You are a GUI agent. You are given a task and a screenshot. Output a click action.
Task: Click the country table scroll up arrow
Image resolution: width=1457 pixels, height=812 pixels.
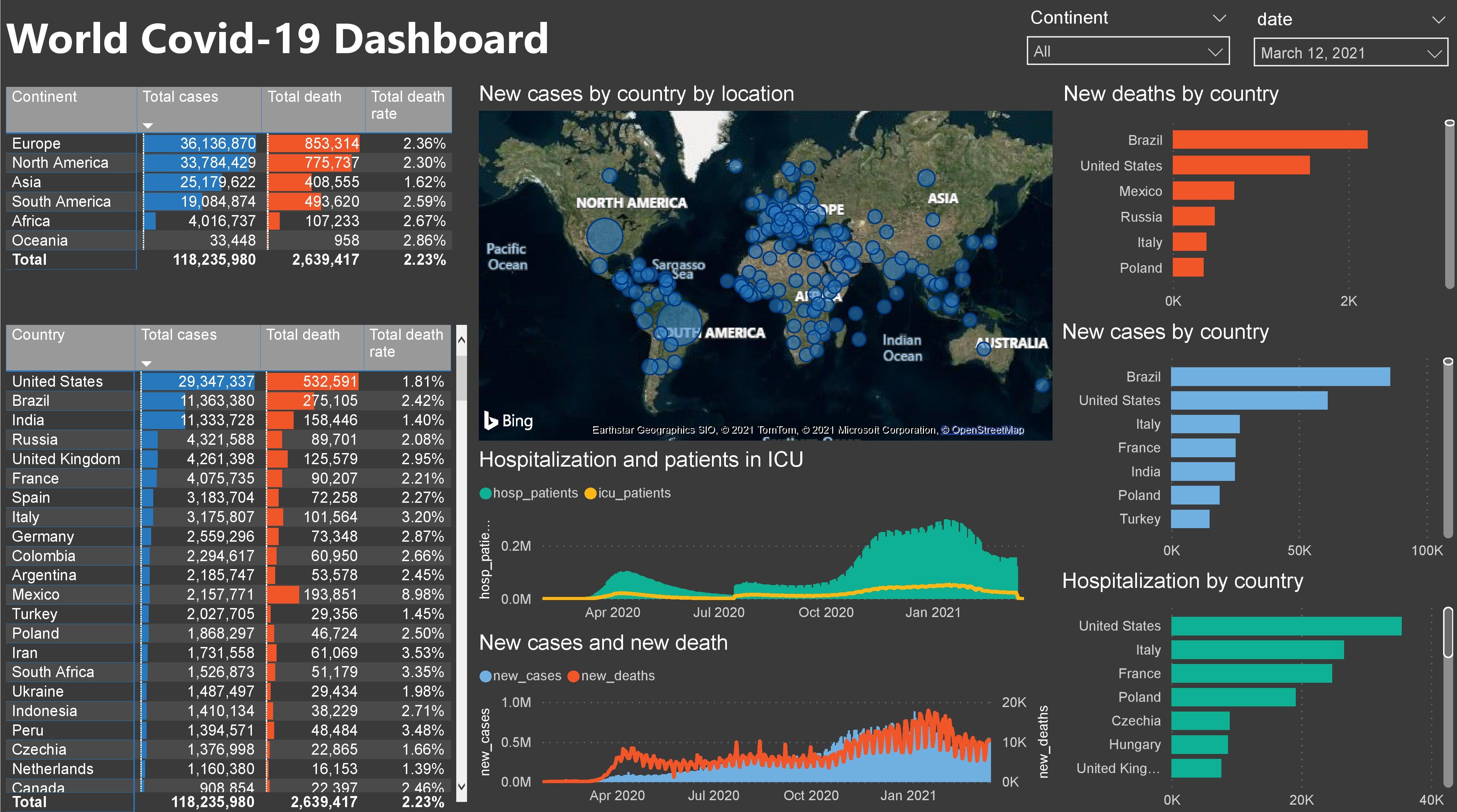(461, 340)
